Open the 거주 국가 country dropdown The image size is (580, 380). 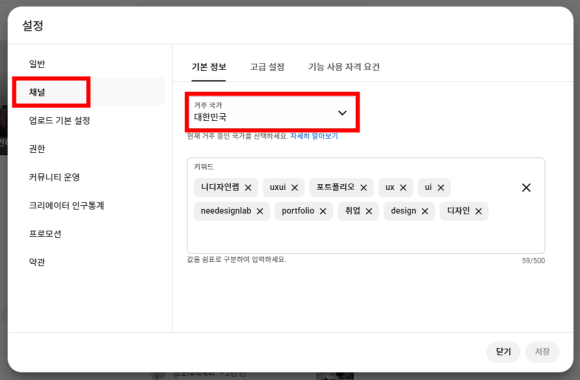tap(272, 112)
